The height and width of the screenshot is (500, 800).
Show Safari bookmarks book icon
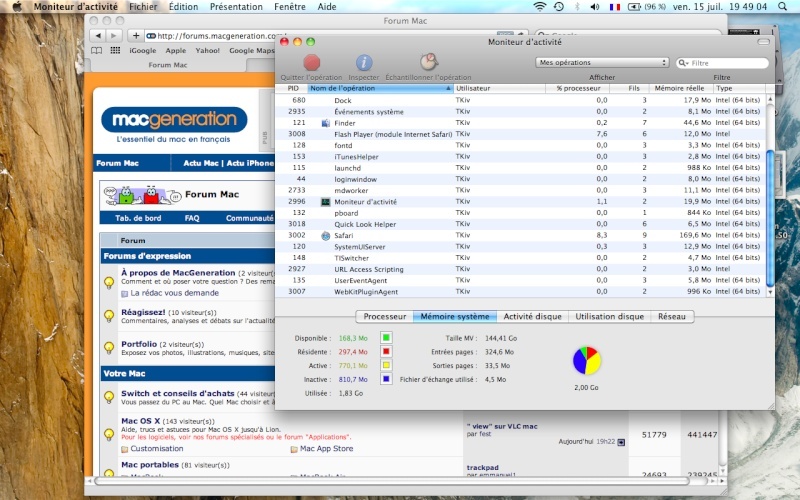tap(96, 51)
